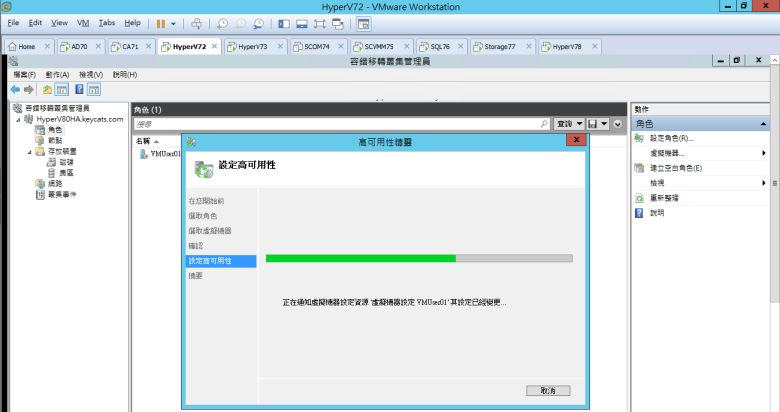Screen dimensions: 780x412
Task: Click the 搜尋 search input field
Action: pos(340,123)
